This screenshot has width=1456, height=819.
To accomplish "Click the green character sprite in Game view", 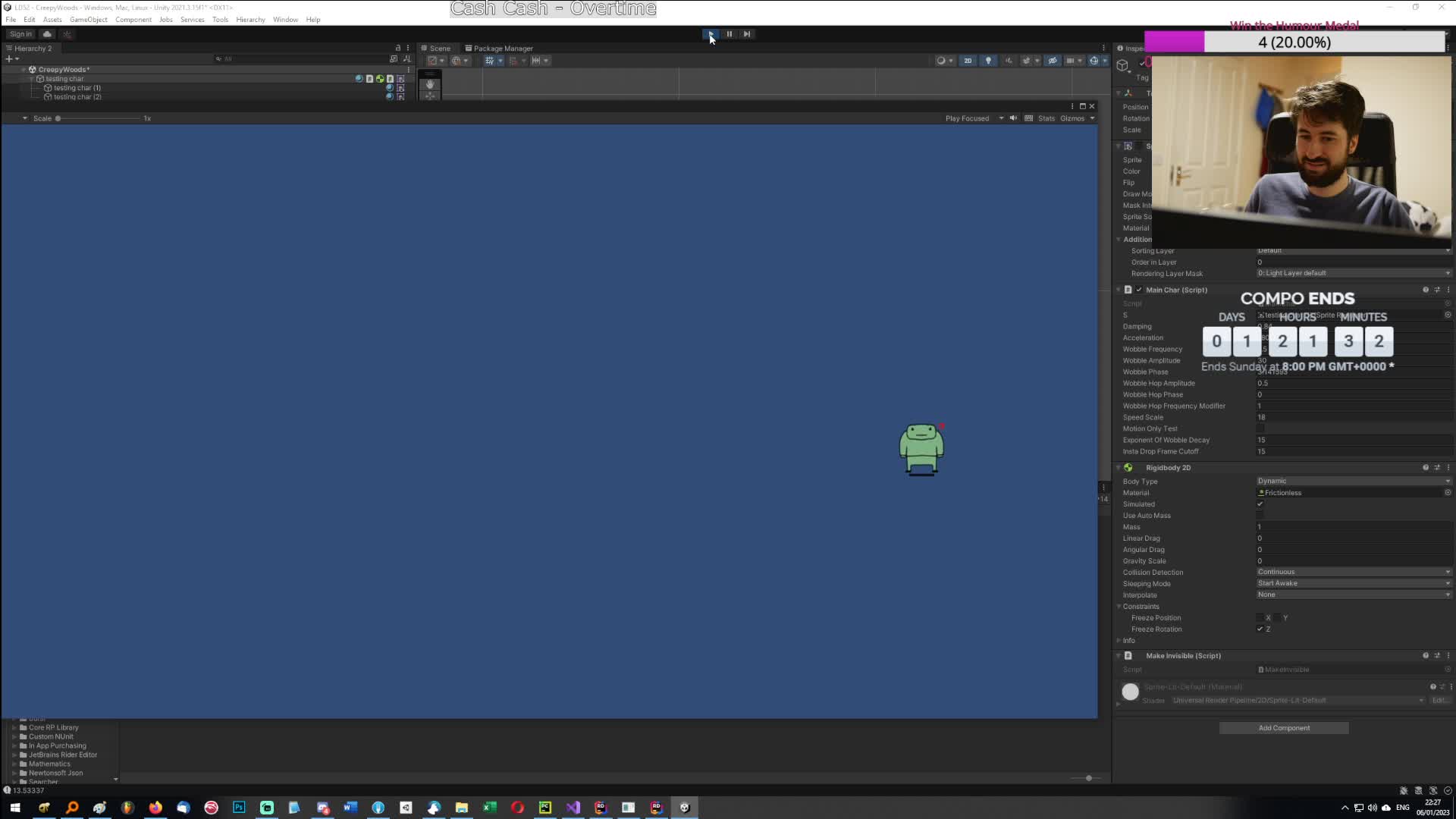I will coord(921,450).
